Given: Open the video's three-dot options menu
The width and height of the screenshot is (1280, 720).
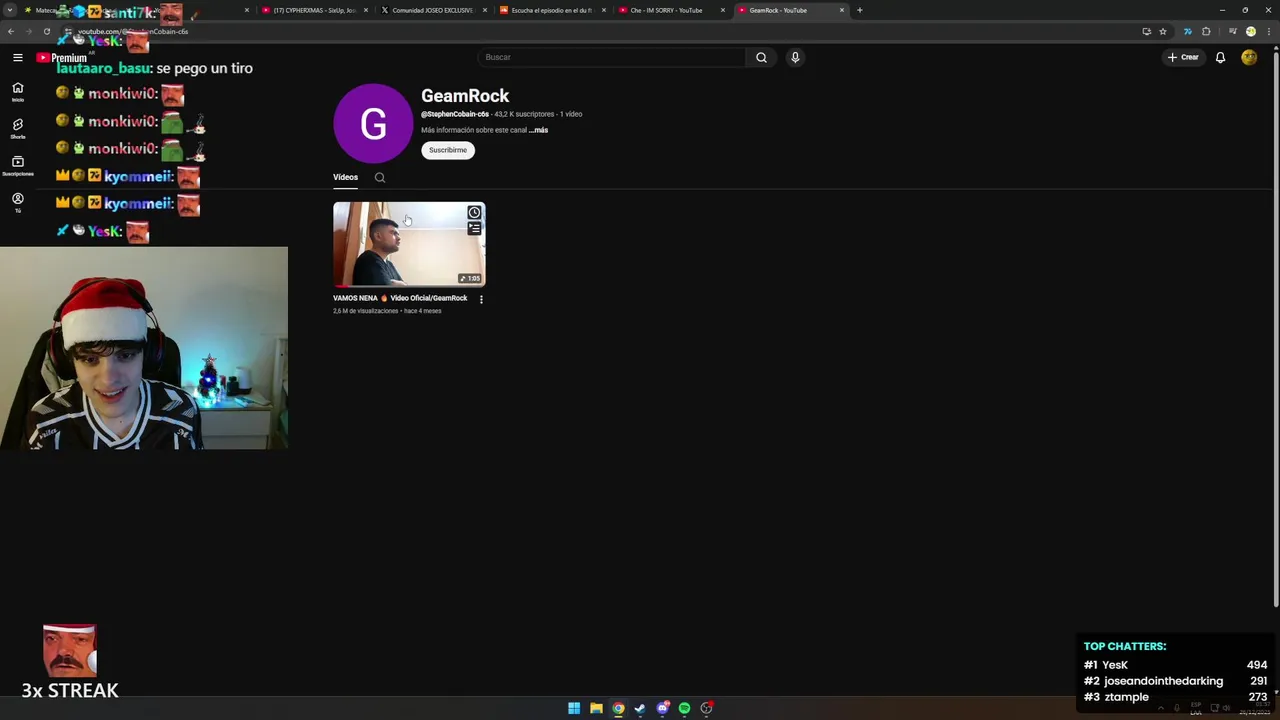Looking at the screenshot, I should (x=481, y=299).
